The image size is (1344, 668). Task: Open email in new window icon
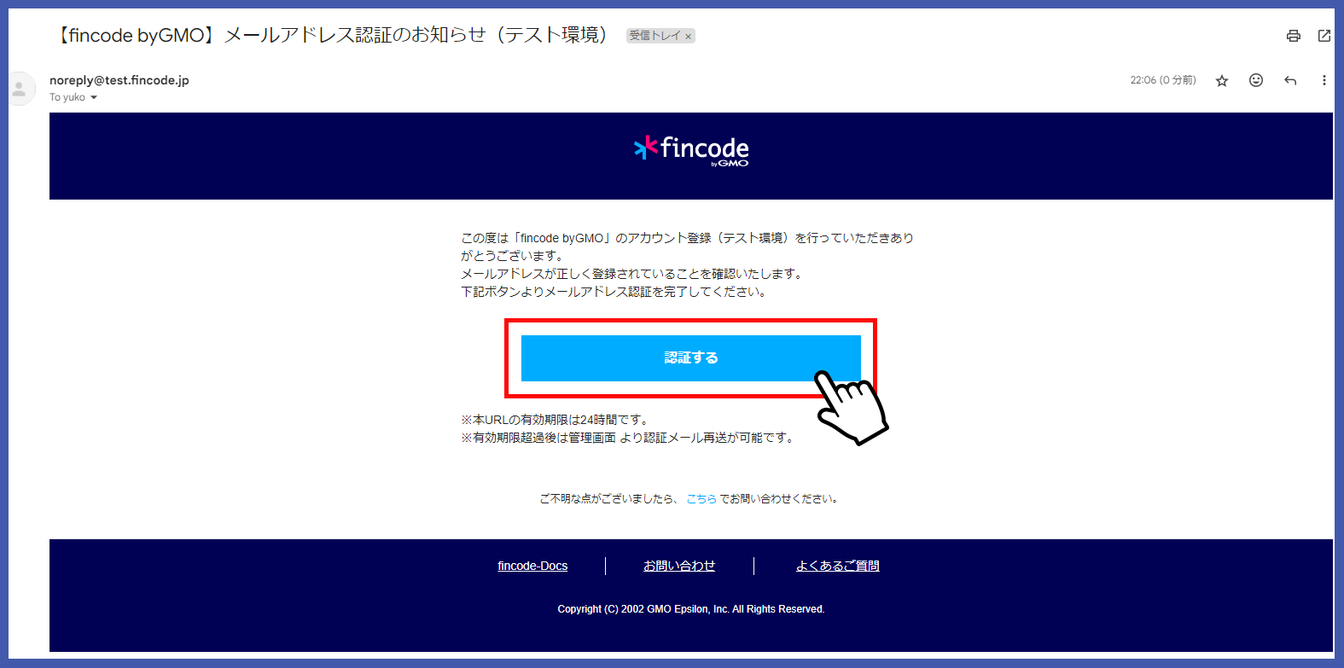point(1324,36)
